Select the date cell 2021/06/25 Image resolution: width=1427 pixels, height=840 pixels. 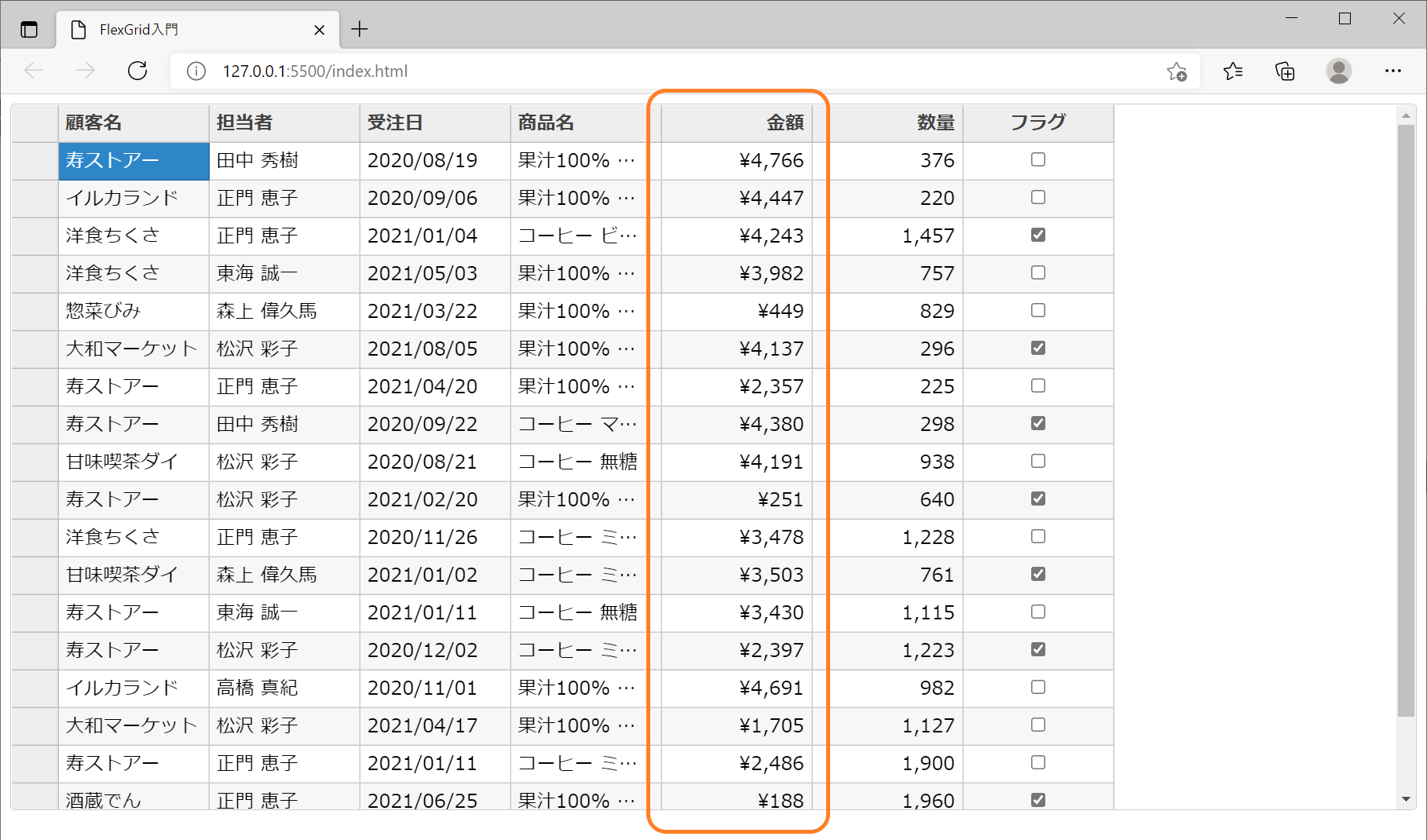[x=435, y=797]
